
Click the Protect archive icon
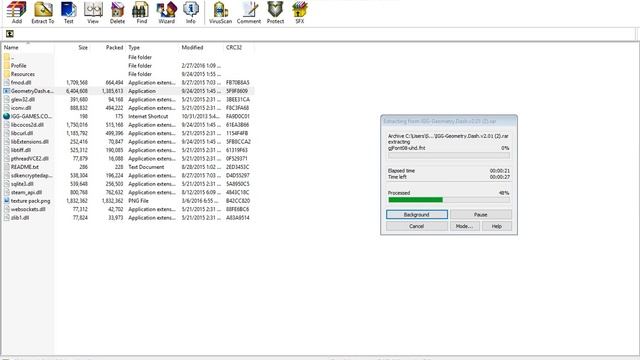pos(275,13)
